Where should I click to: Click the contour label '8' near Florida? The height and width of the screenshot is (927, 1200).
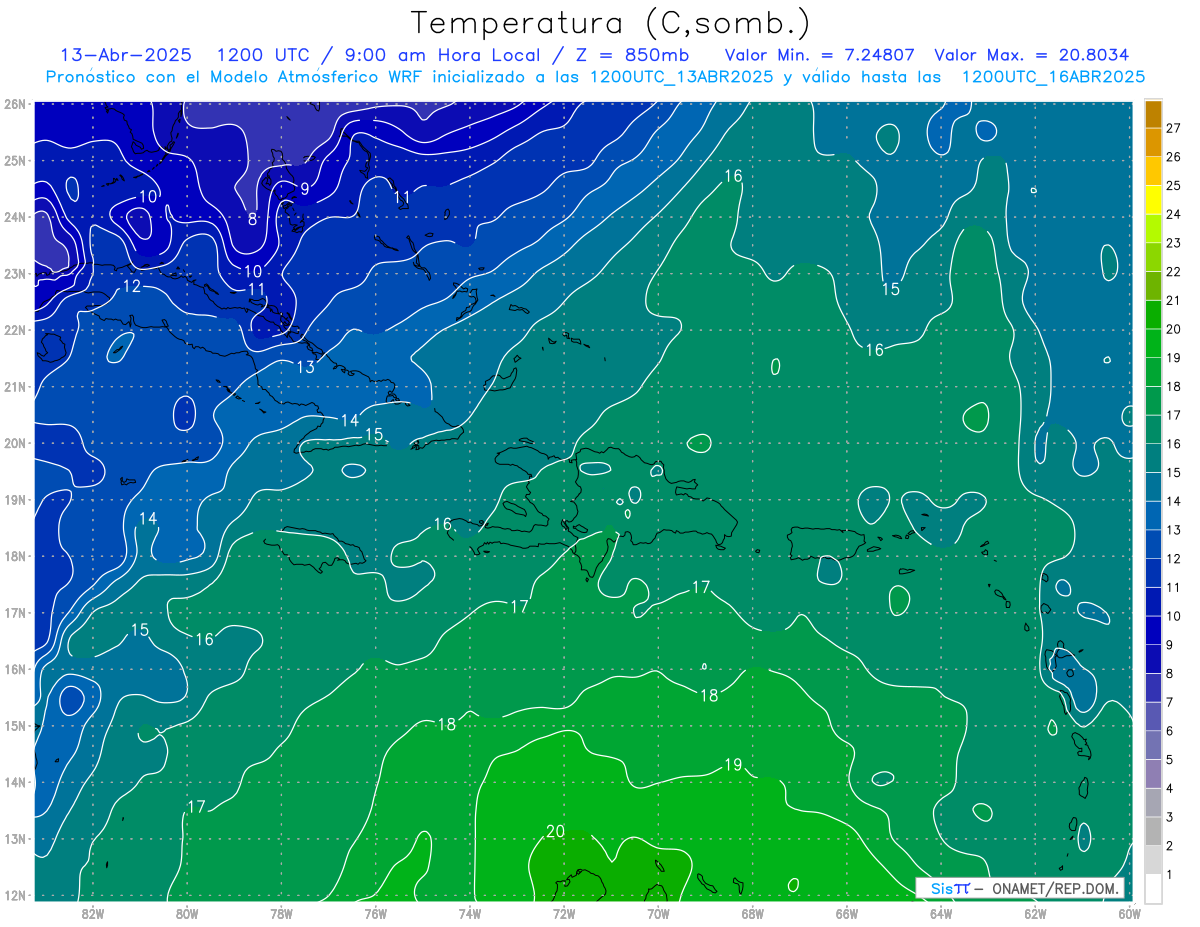(x=253, y=218)
